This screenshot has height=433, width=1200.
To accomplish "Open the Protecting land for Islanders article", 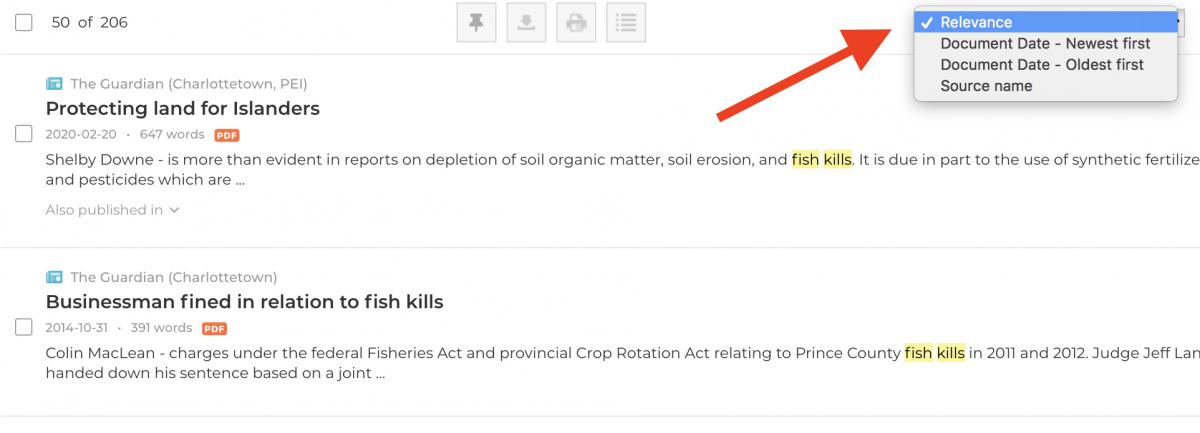I will coord(182,108).
